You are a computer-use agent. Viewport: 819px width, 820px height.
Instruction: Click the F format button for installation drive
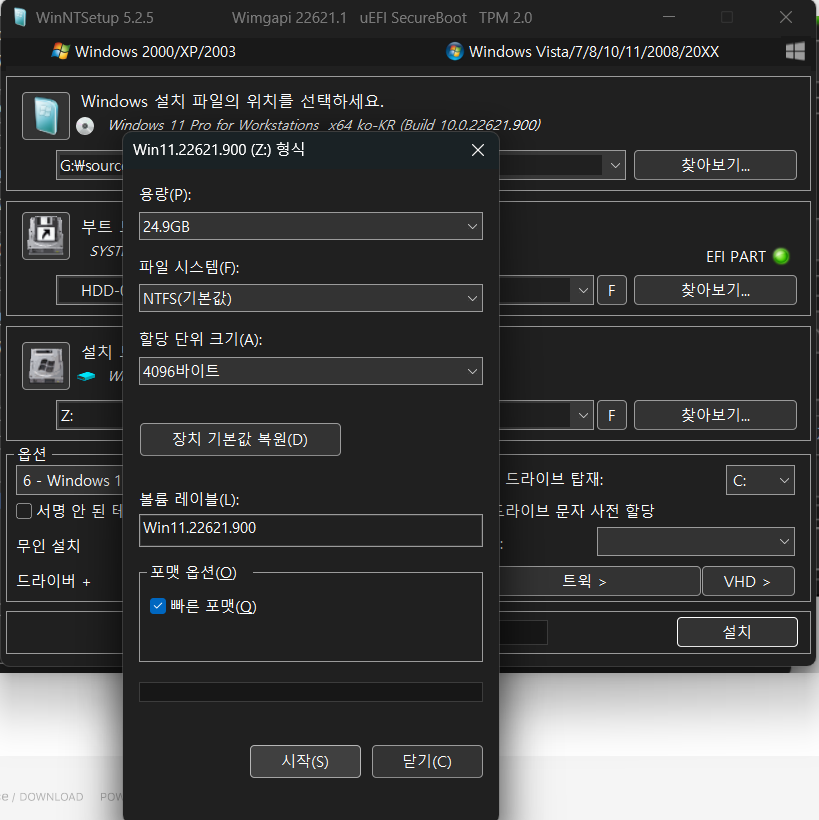coord(612,415)
